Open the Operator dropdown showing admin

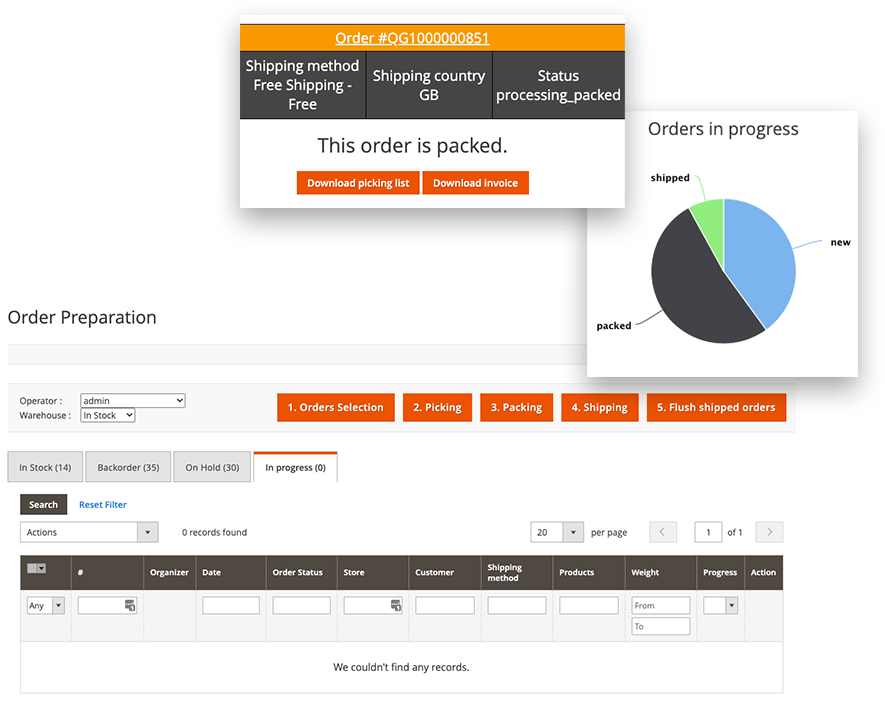[x=132, y=399]
